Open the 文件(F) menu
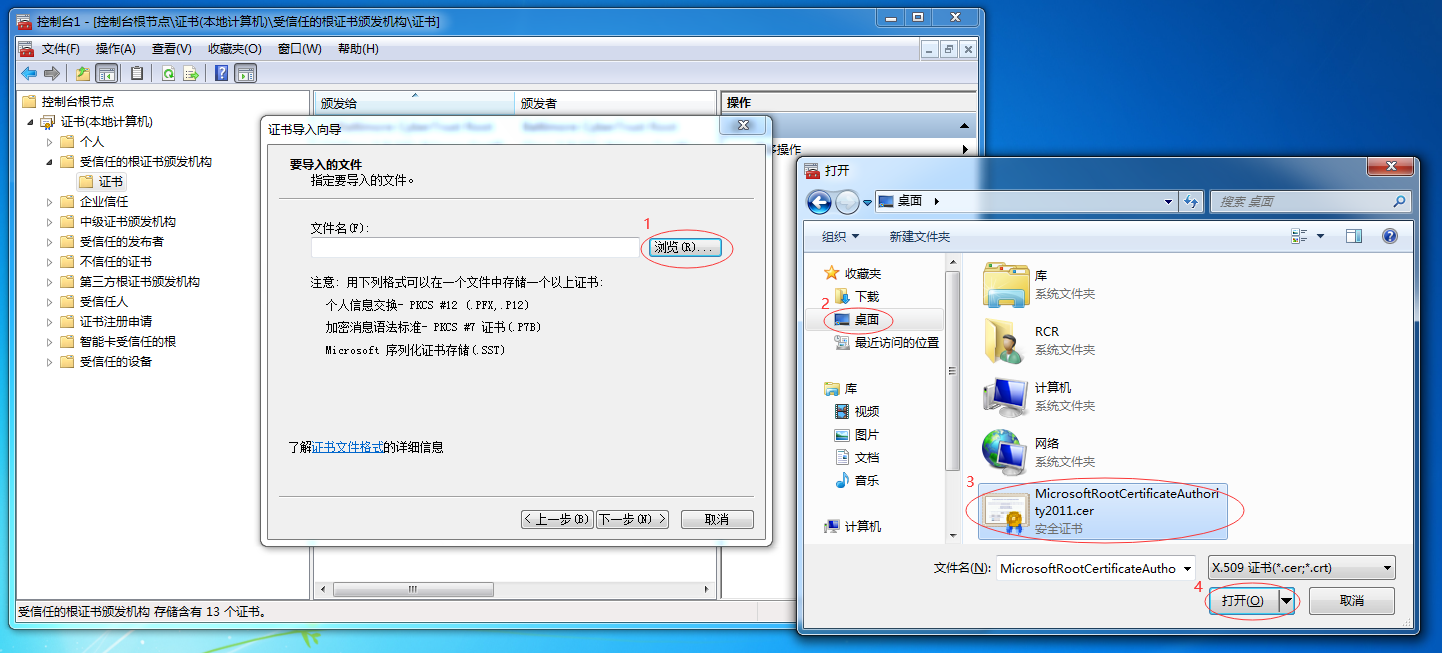Screen dimensions: 1442x653 60,48
